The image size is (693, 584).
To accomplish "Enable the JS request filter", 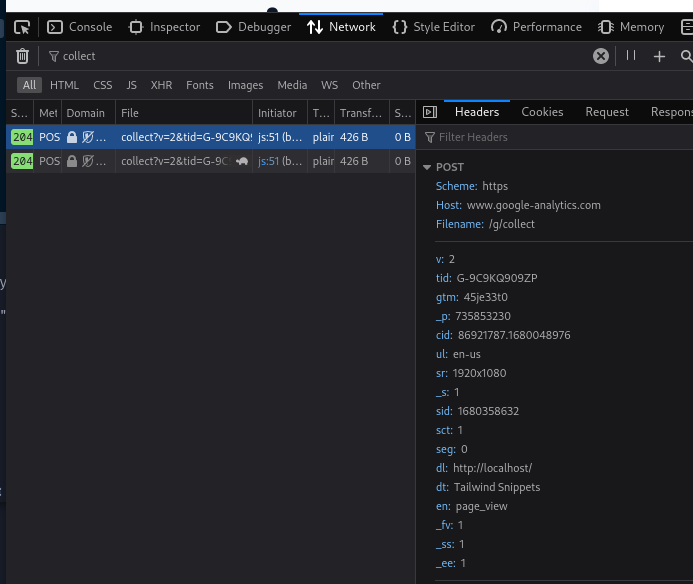I will coord(131,85).
